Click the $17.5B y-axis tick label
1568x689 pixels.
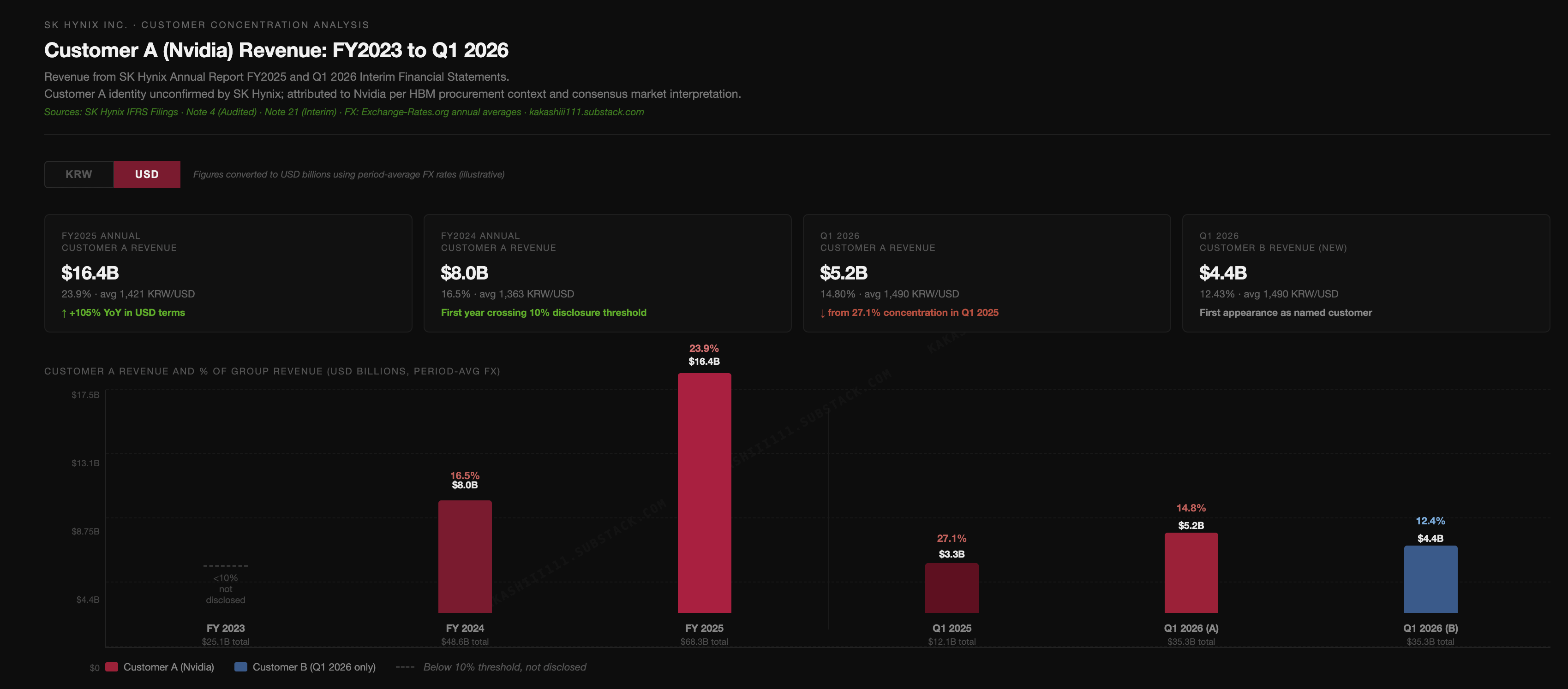(85, 395)
